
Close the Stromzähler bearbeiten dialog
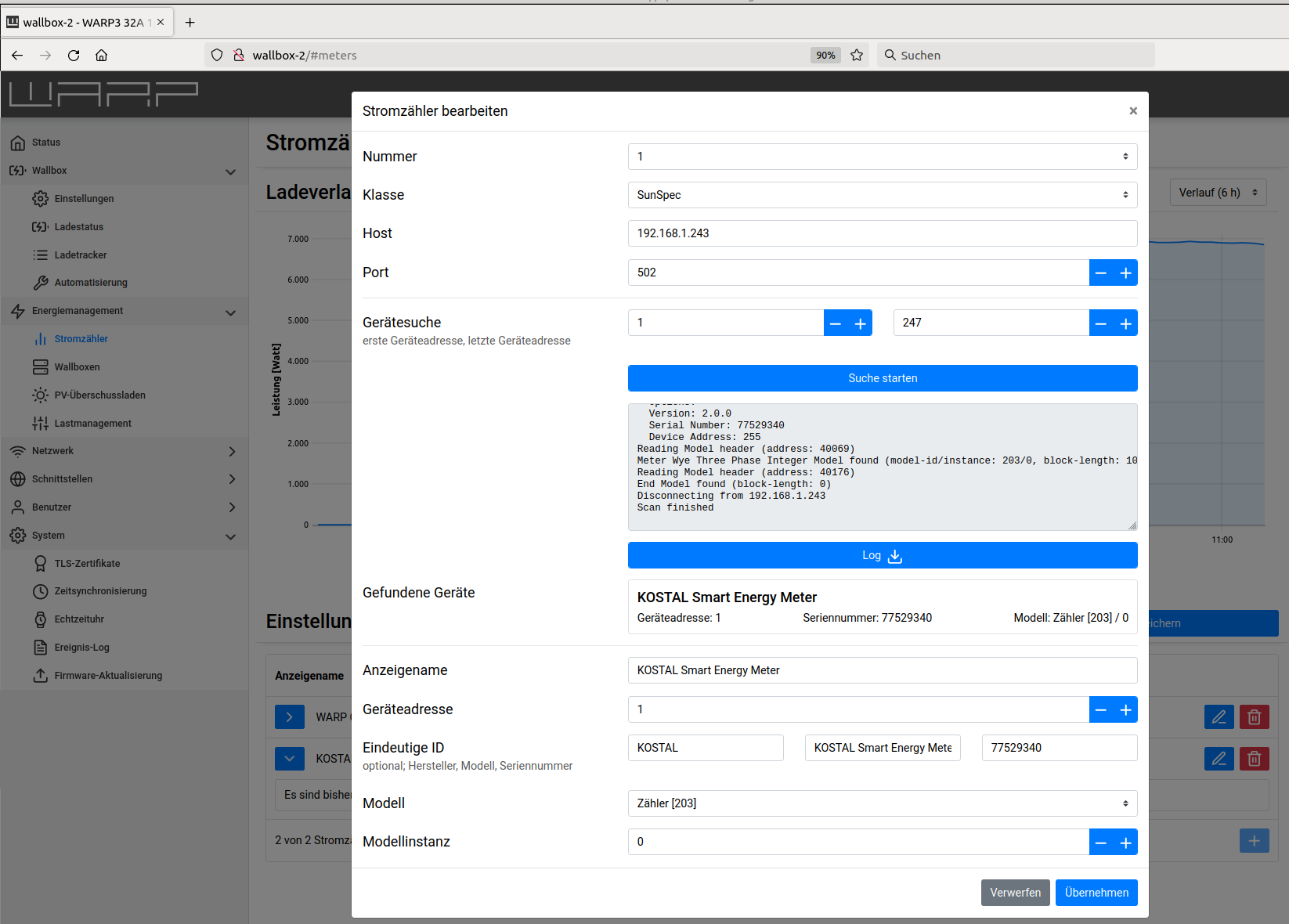tap(1133, 111)
